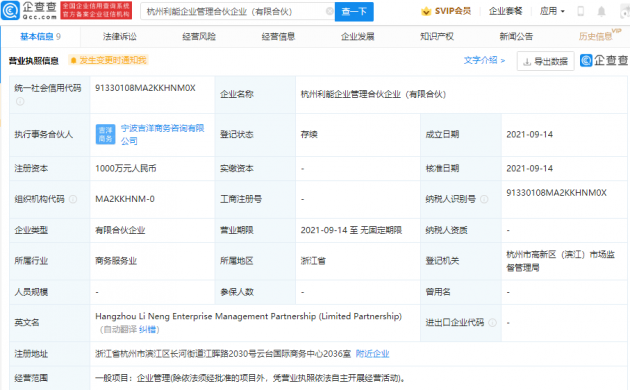Image resolution: width=630 pixels, height=390 pixels.
Task: Select the MA2KKHNM-0 organization code
Action: pos(125,199)
